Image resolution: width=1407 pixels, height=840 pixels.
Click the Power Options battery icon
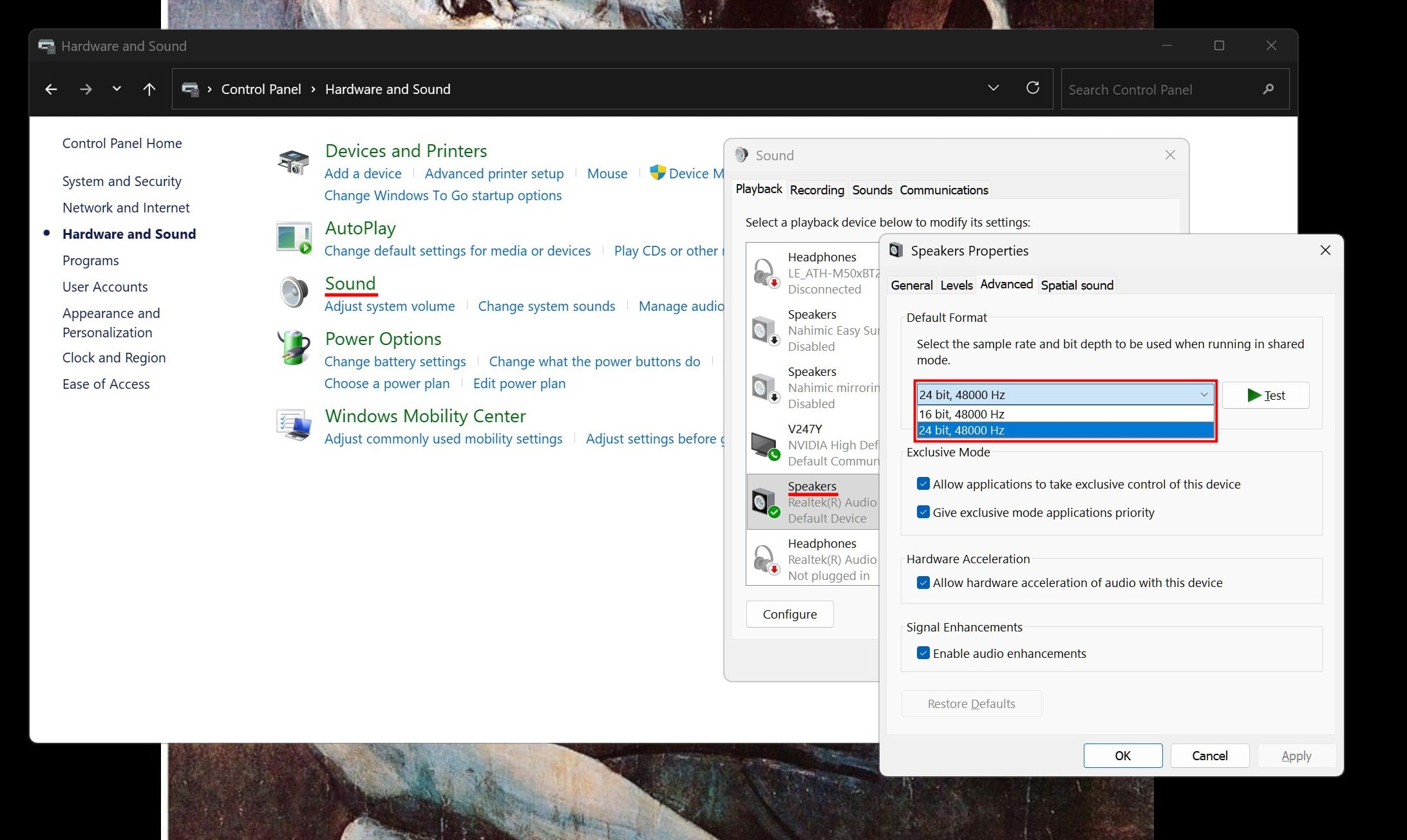[x=294, y=348]
